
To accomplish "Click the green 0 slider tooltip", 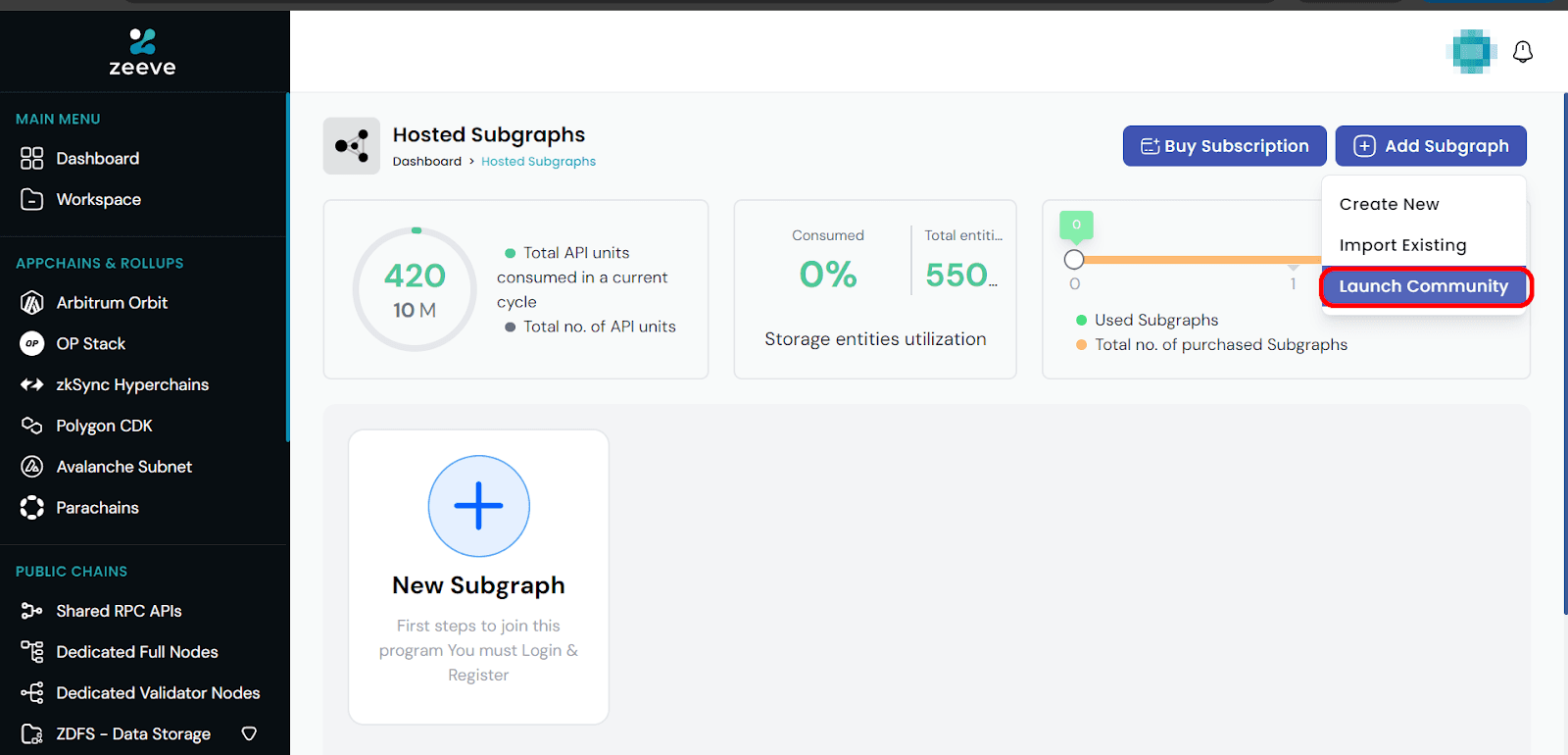I will point(1076,226).
